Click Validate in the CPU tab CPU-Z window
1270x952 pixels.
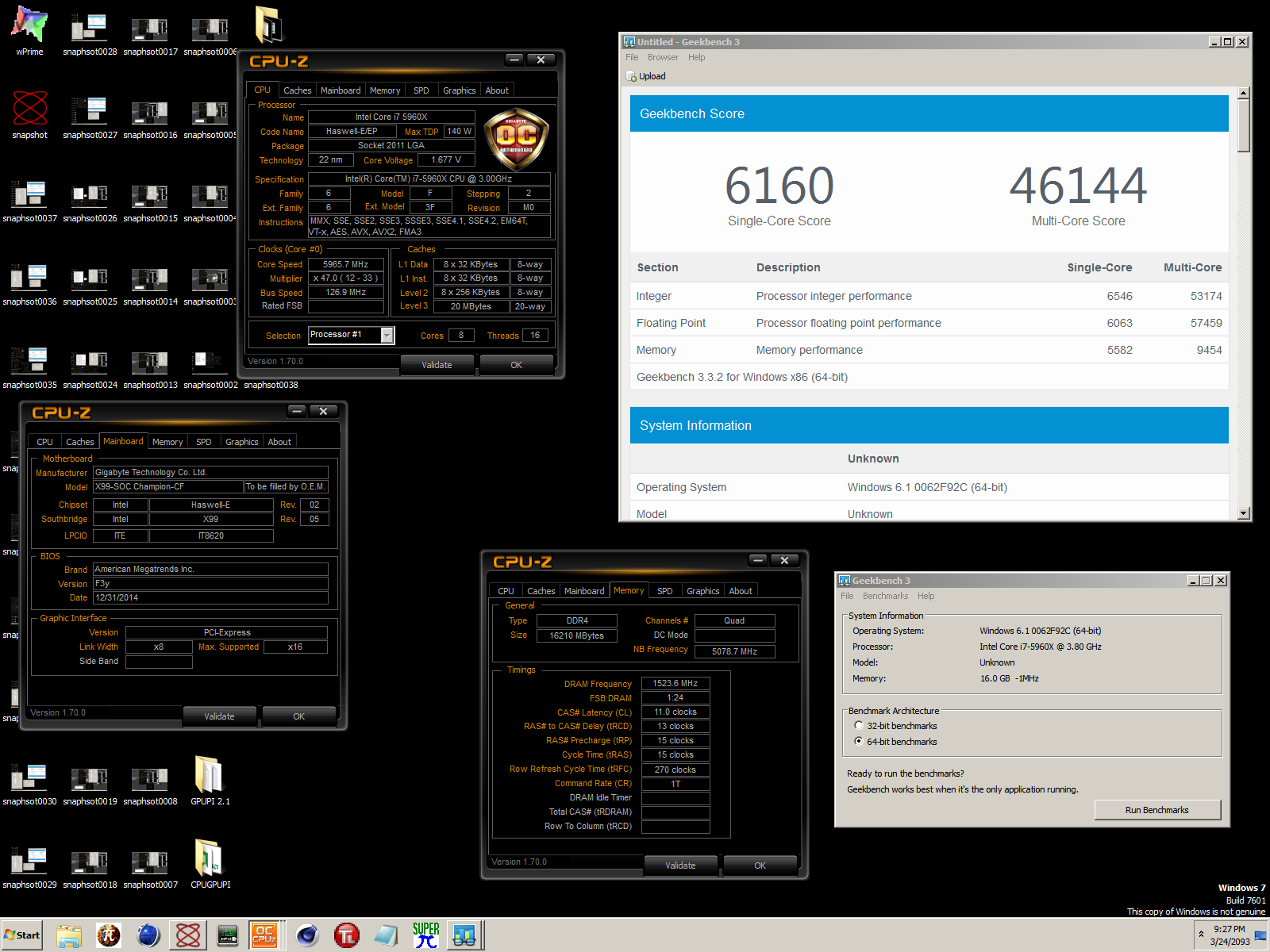(437, 365)
